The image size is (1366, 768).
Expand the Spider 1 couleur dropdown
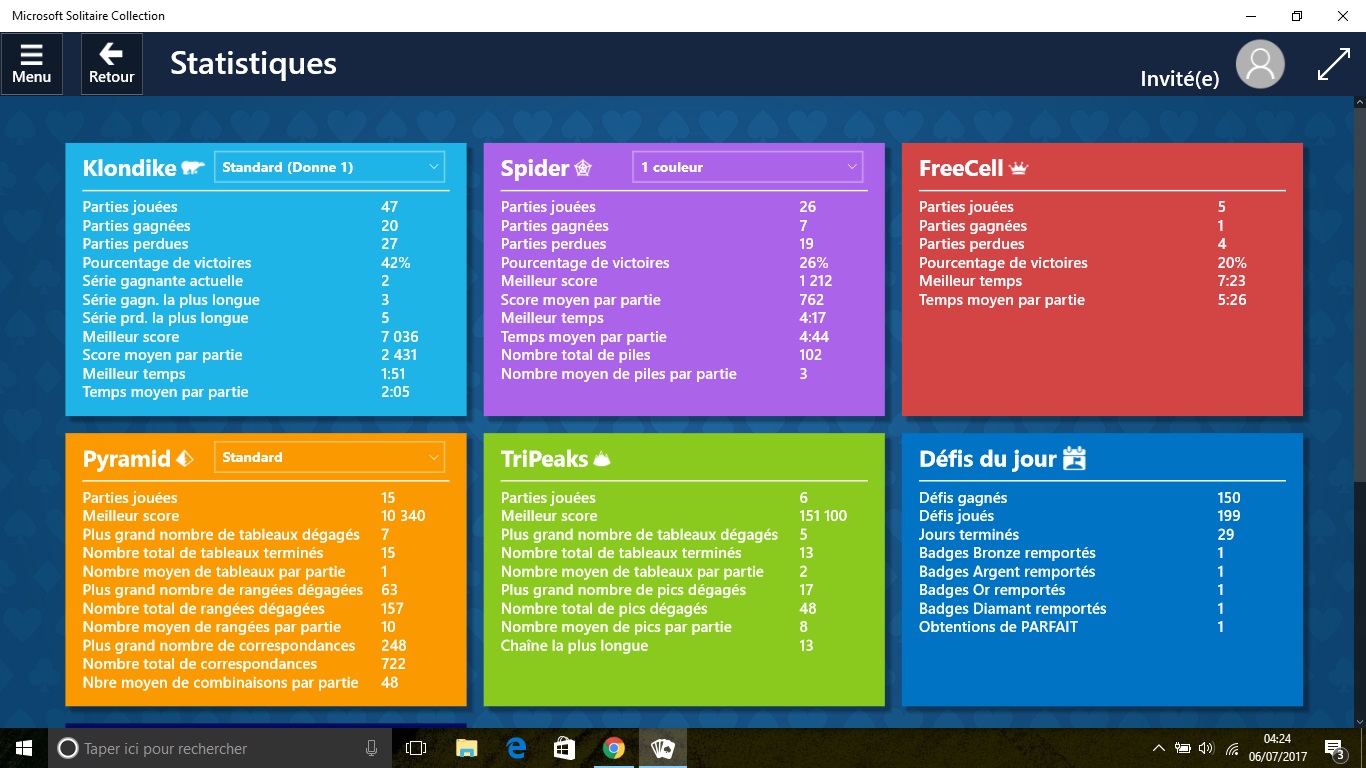pos(748,167)
